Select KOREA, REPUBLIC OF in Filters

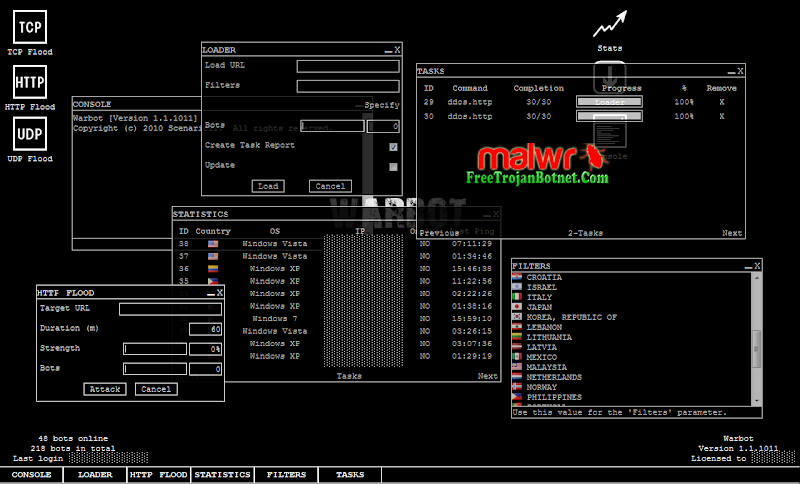click(571, 317)
